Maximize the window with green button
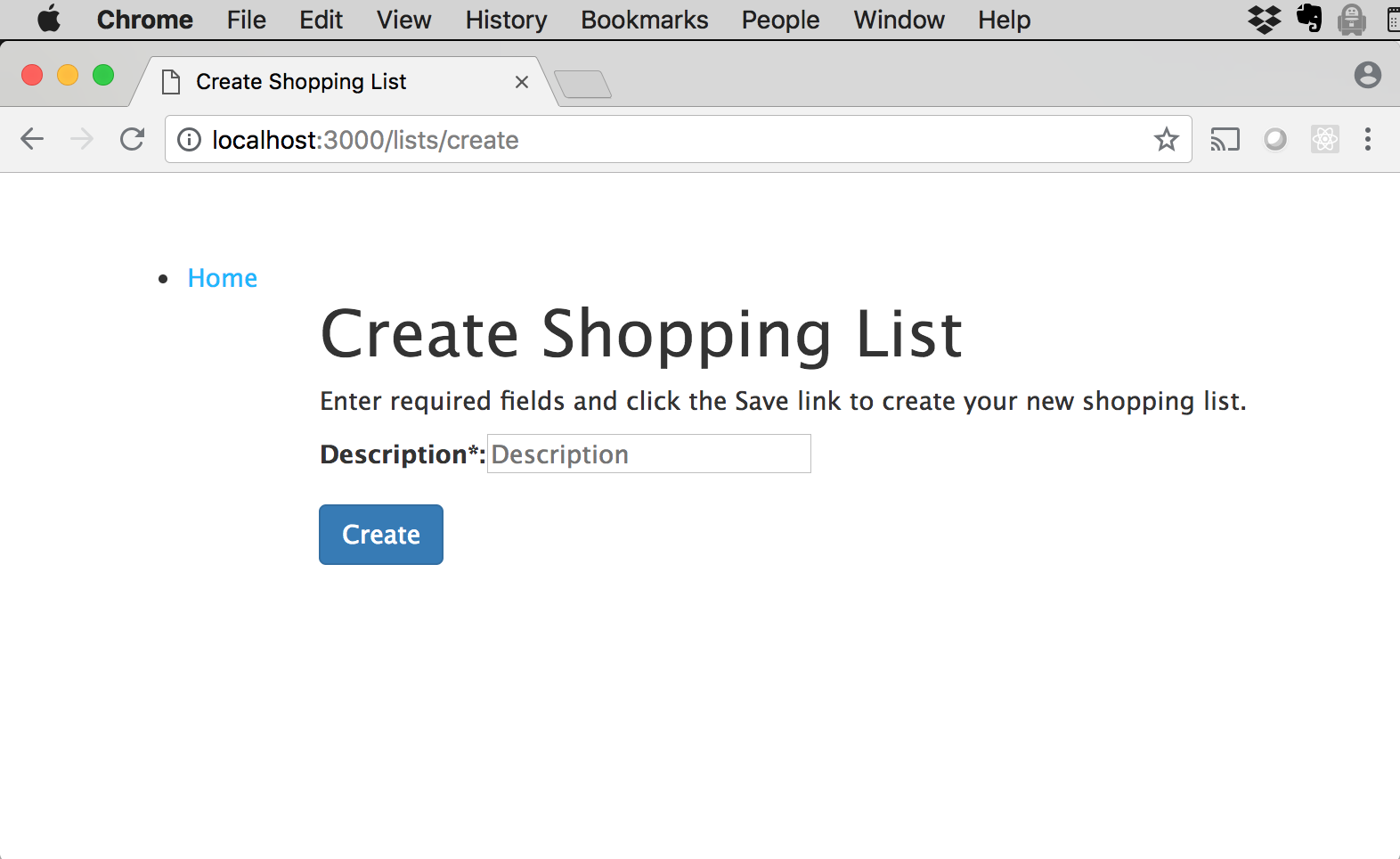 [x=103, y=75]
